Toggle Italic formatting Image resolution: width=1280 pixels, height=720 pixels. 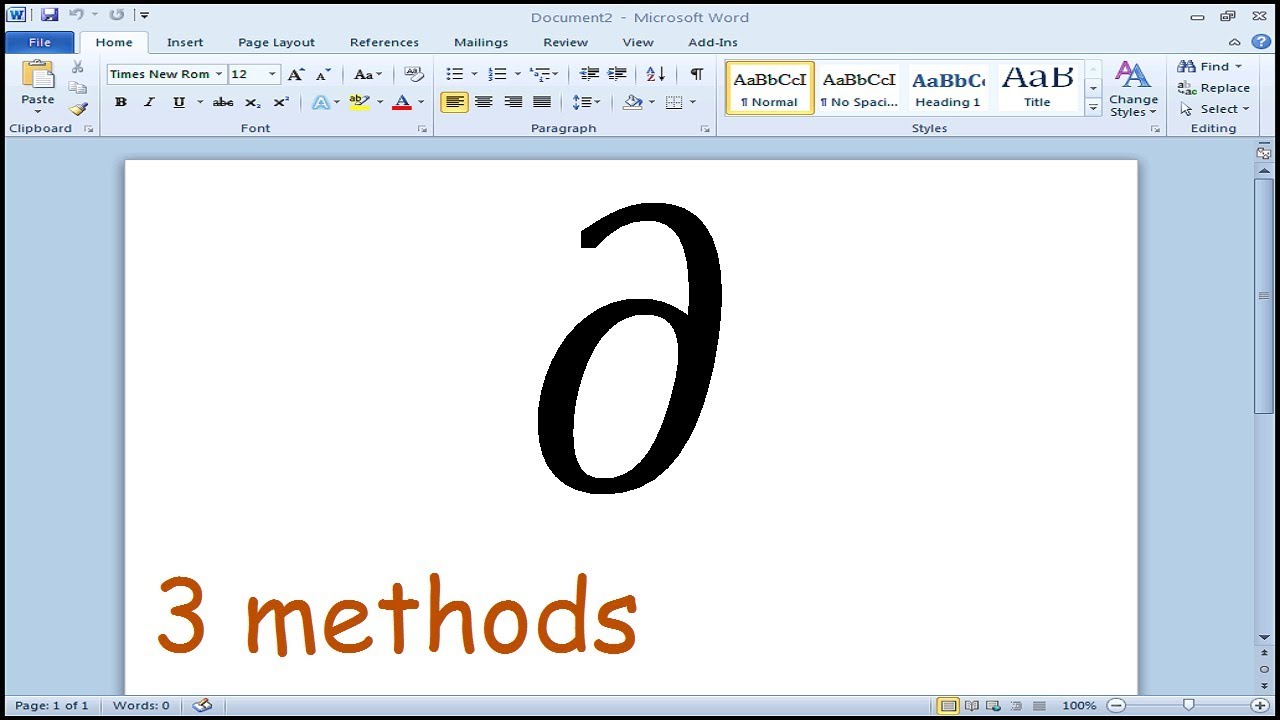pos(149,102)
